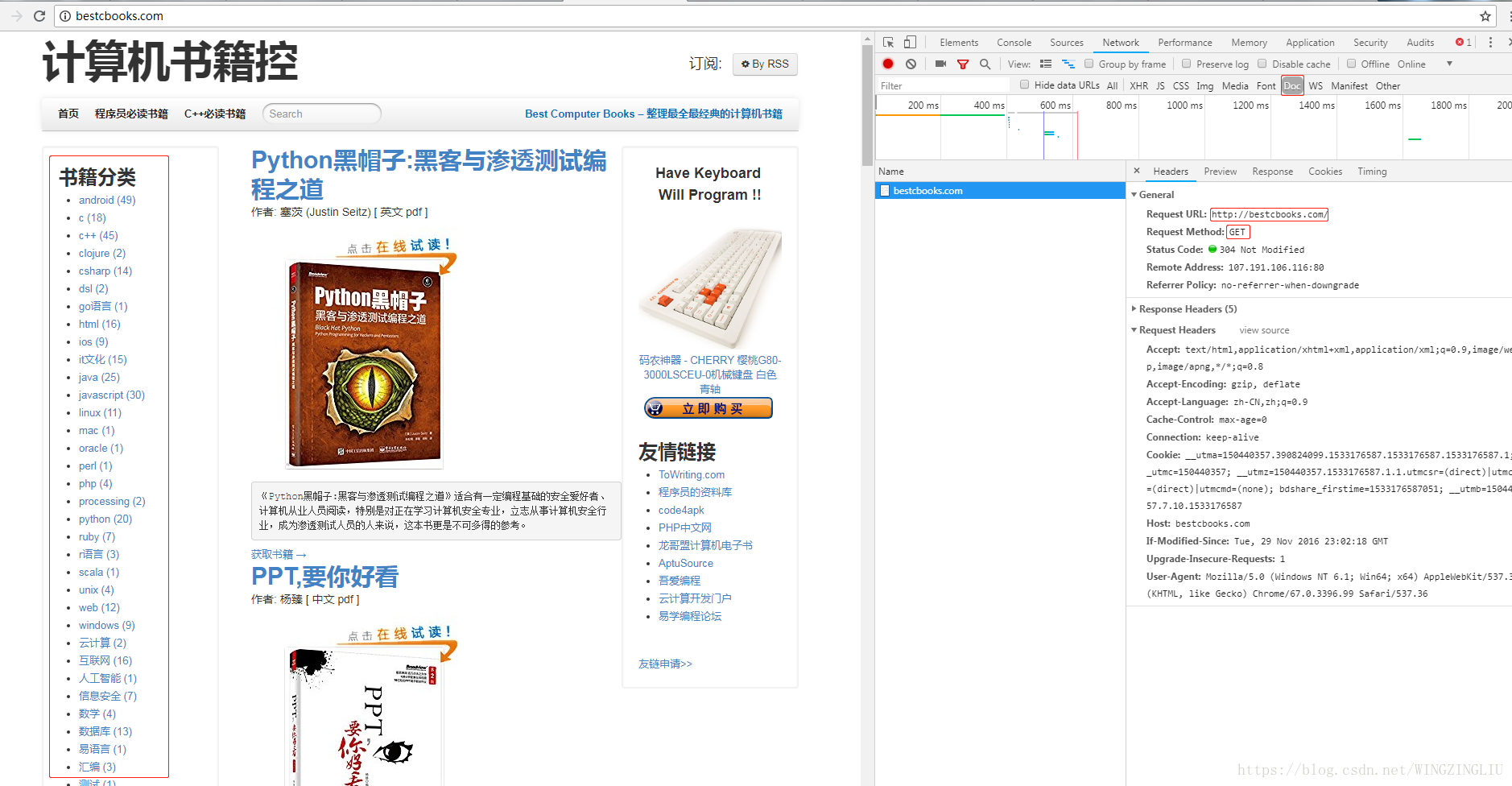Focus the site Search box
Screen dimensions: 1512x786
coord(321,114)
